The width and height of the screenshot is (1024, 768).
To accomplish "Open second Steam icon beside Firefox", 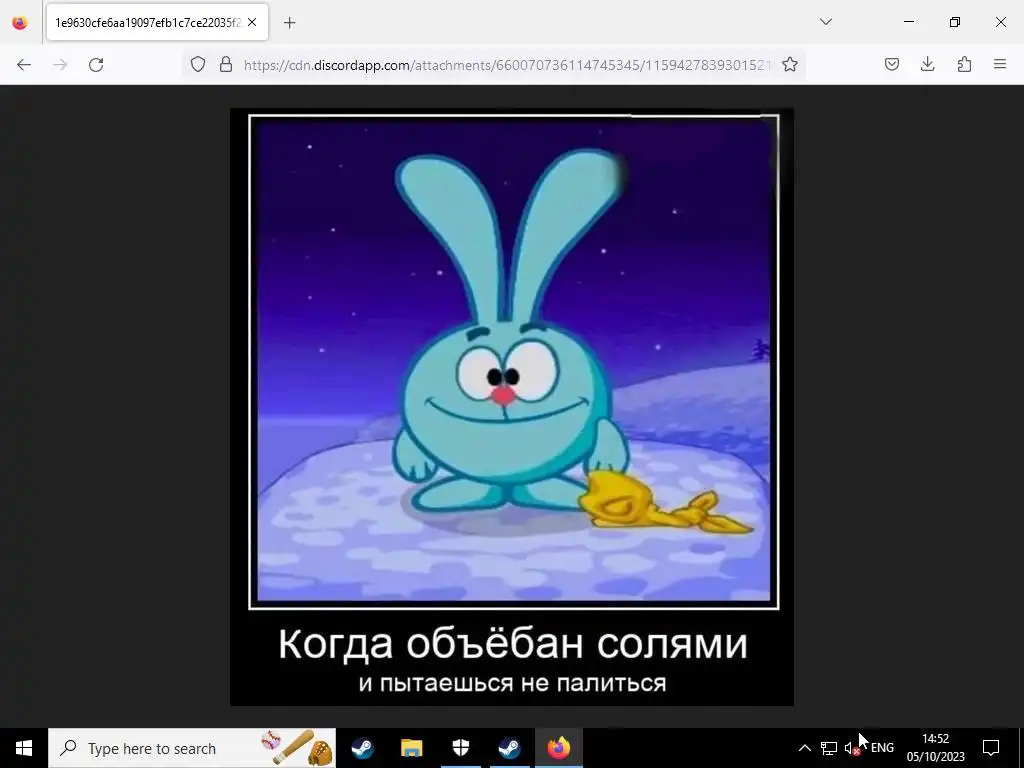I will point(509,748).
